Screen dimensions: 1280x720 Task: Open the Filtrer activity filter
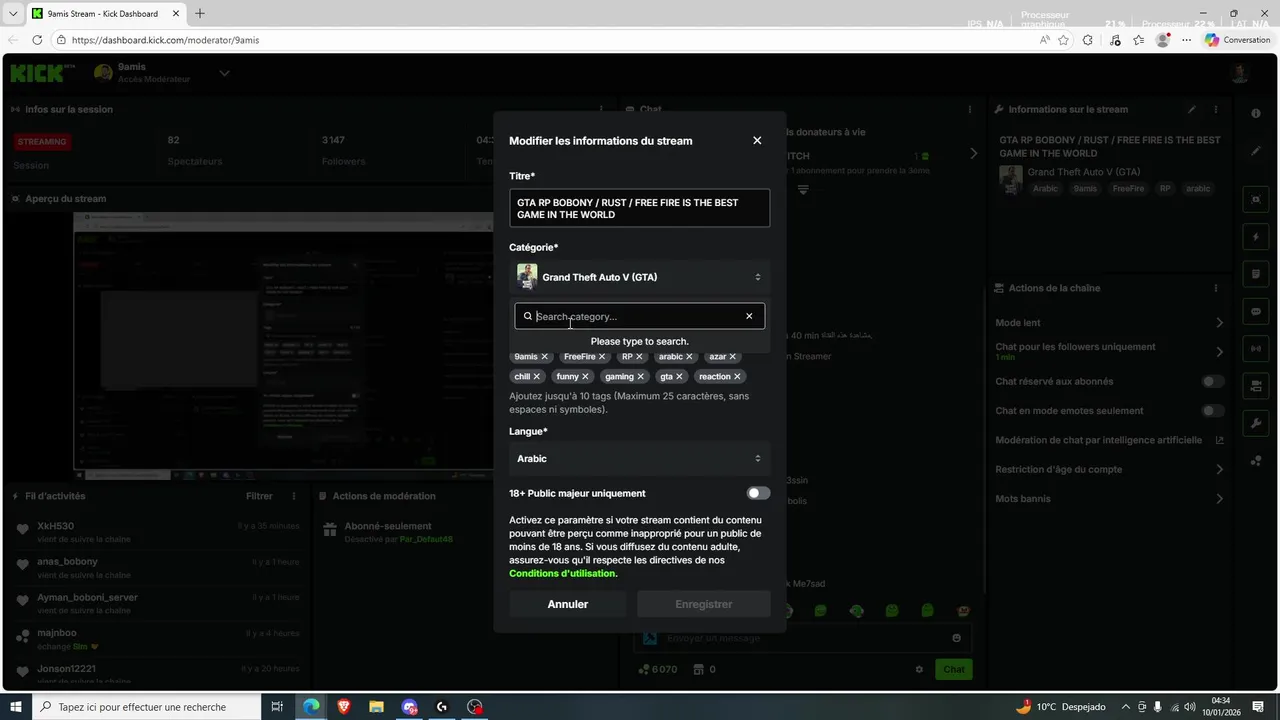(x=259, y=496)
